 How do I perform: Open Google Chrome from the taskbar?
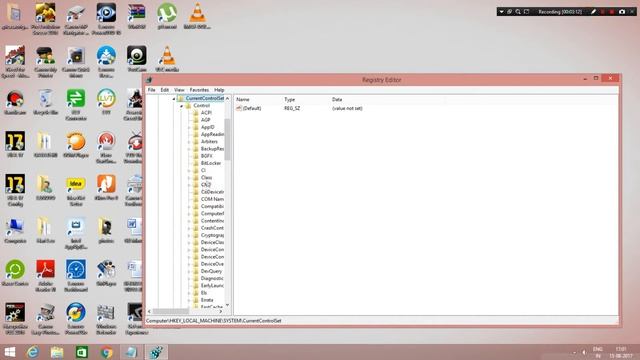pos(107,352)
